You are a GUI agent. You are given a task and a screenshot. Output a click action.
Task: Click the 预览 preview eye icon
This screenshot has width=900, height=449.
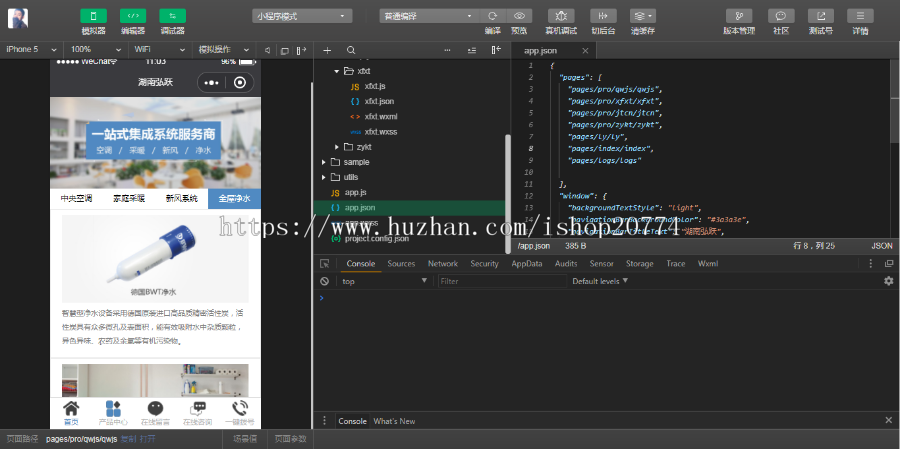tap(519, 16)
